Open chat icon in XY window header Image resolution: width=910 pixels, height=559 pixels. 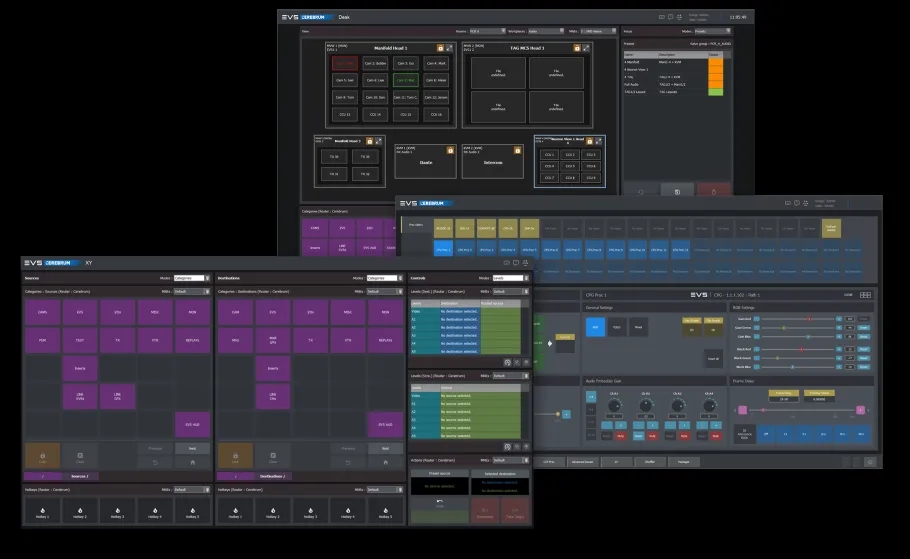pos(516,263)
